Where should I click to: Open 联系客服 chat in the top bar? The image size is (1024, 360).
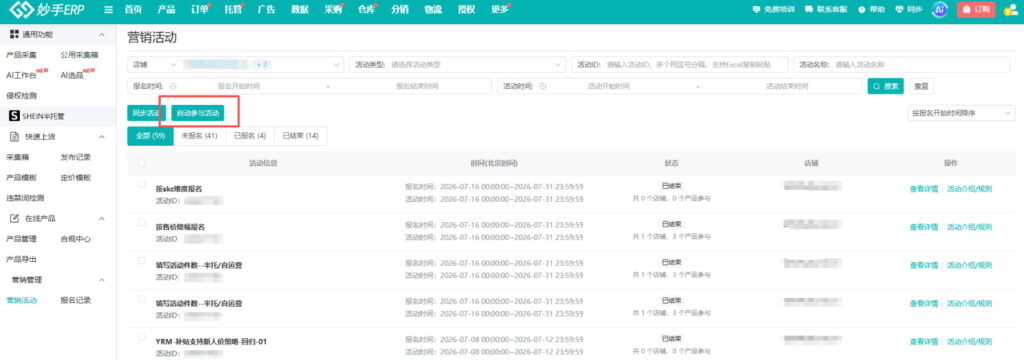[x=826, y=10]
